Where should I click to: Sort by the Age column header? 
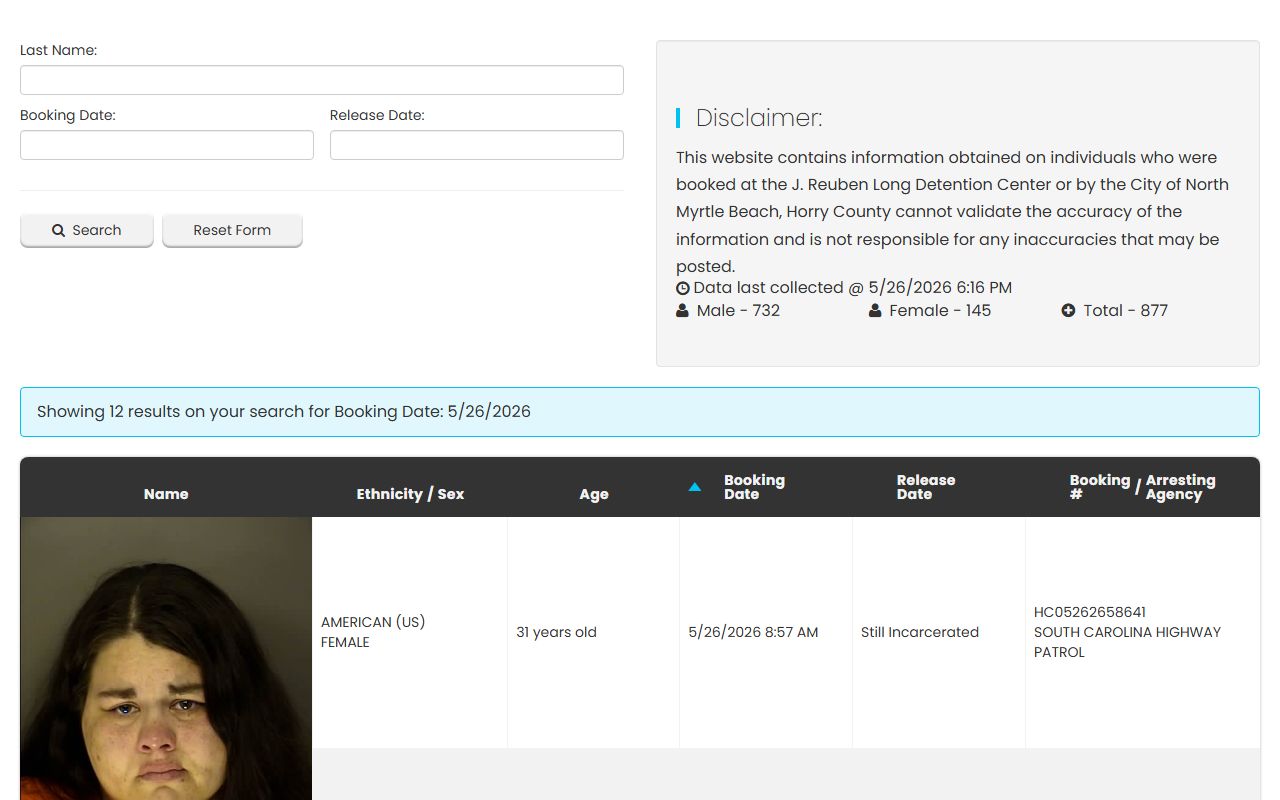pyautogui.click(x=594, y=494)
